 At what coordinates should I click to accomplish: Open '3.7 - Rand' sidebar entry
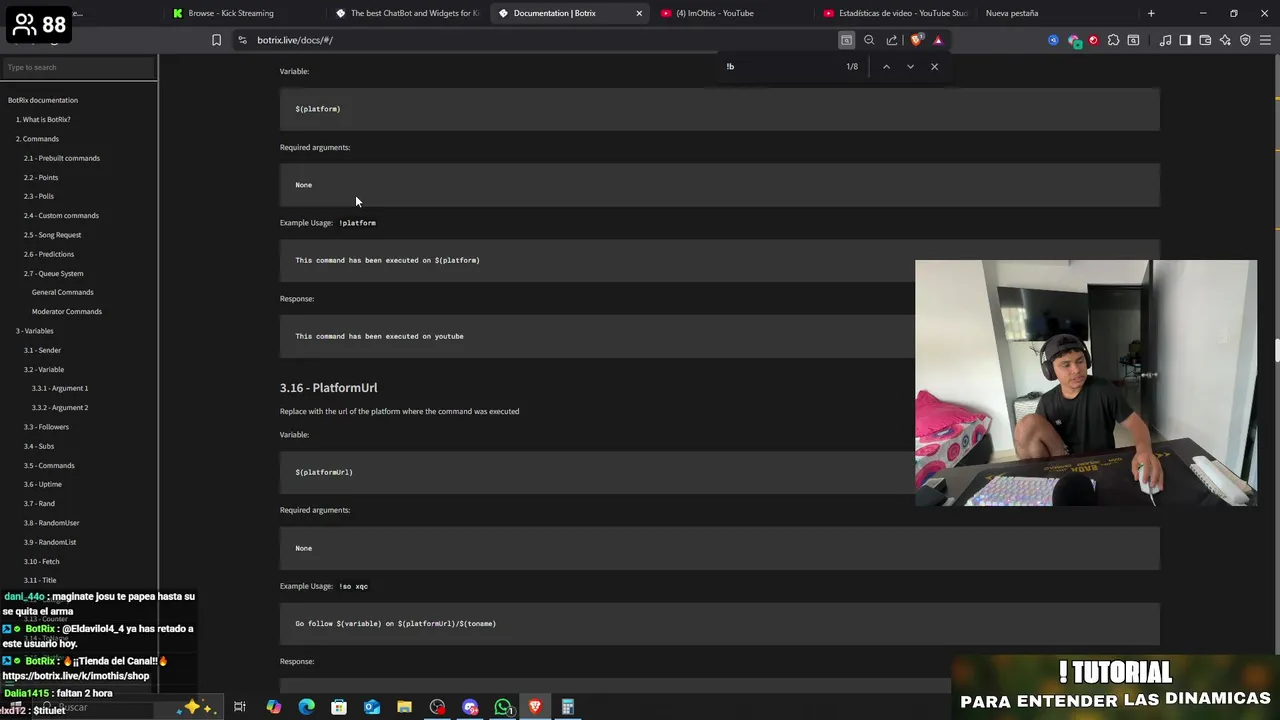pos(39,503)
